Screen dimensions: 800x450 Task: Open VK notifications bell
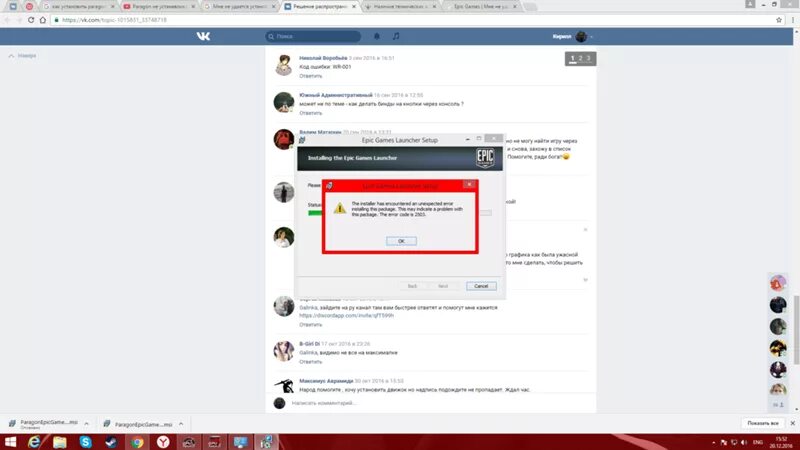[x=377, y=36]
